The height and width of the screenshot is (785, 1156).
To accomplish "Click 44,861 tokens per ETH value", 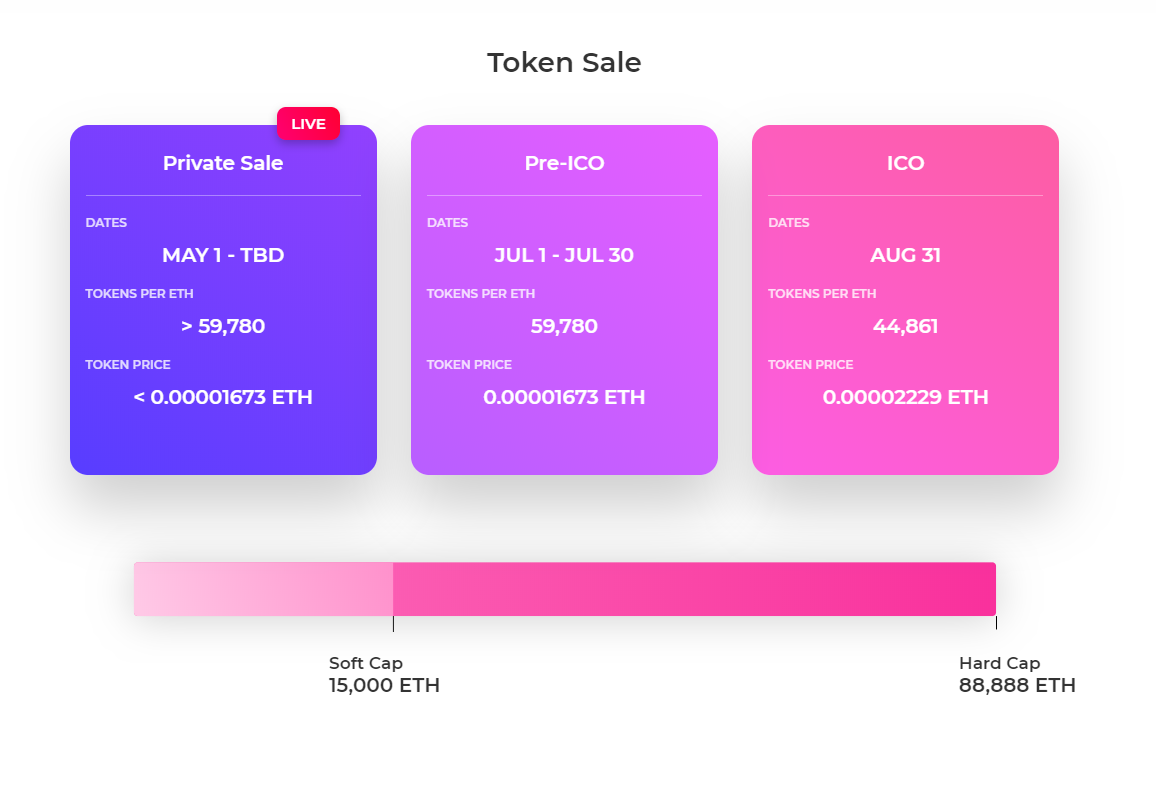I will tap(905, 326).
